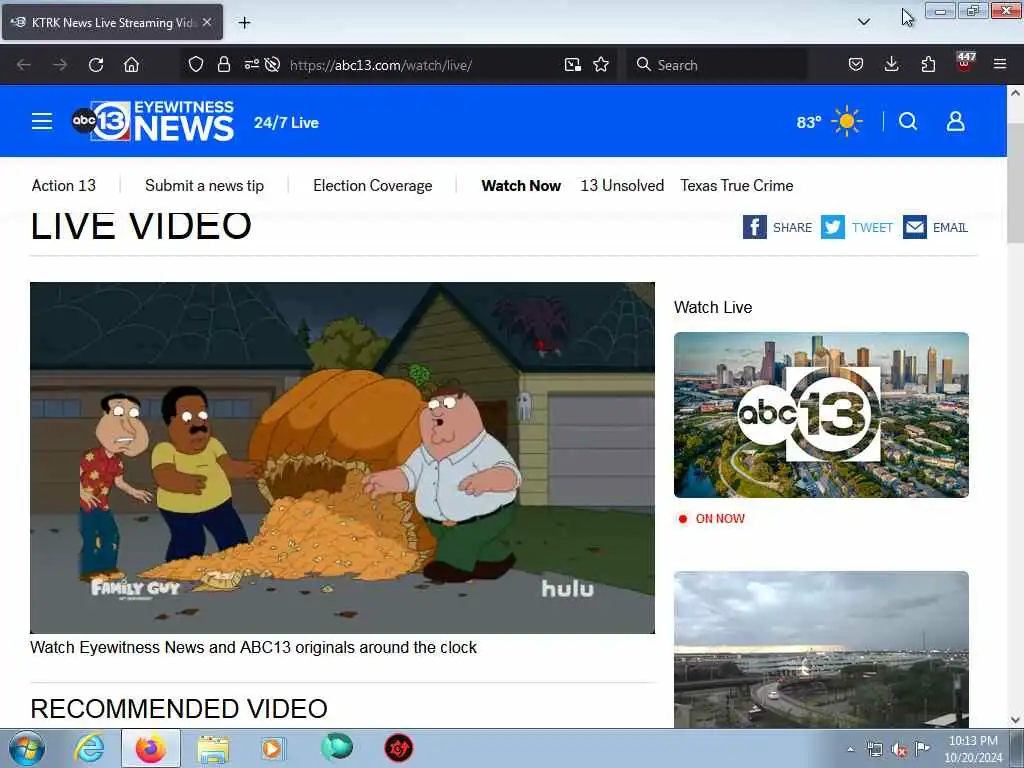The width and height of the screenshot is (1024, 768).
Task: Share via the Twitter bird icon
Action: pyautogui.click(x=833, y=227)
